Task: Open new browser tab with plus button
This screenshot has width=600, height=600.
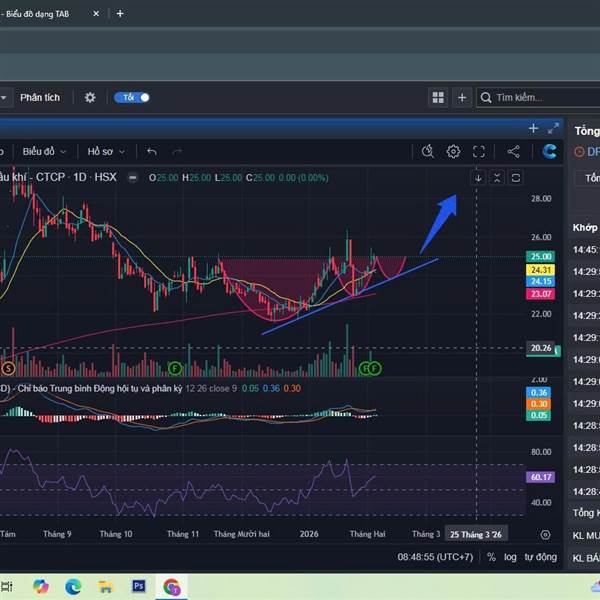Action: pos(120,14)
